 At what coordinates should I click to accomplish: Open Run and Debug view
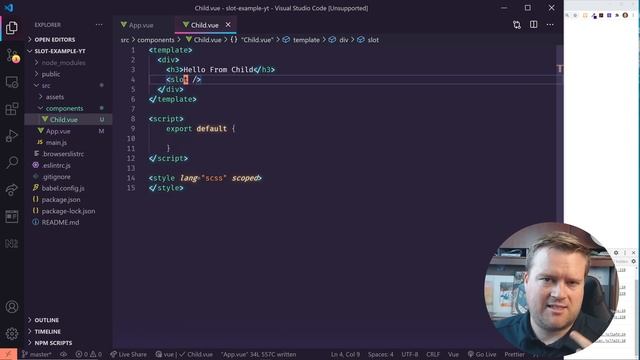pos(12,136)
